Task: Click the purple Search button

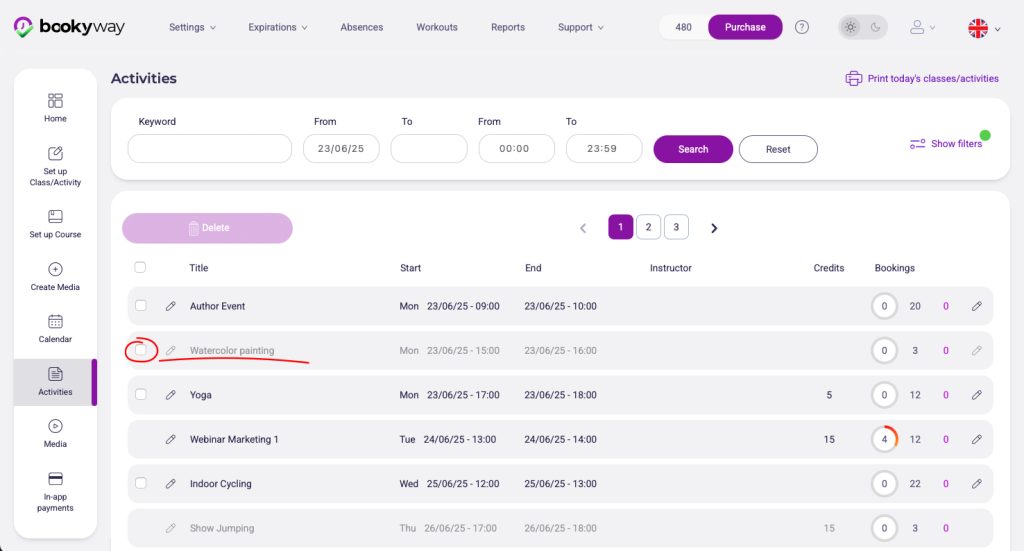Action: click(693, 149)
